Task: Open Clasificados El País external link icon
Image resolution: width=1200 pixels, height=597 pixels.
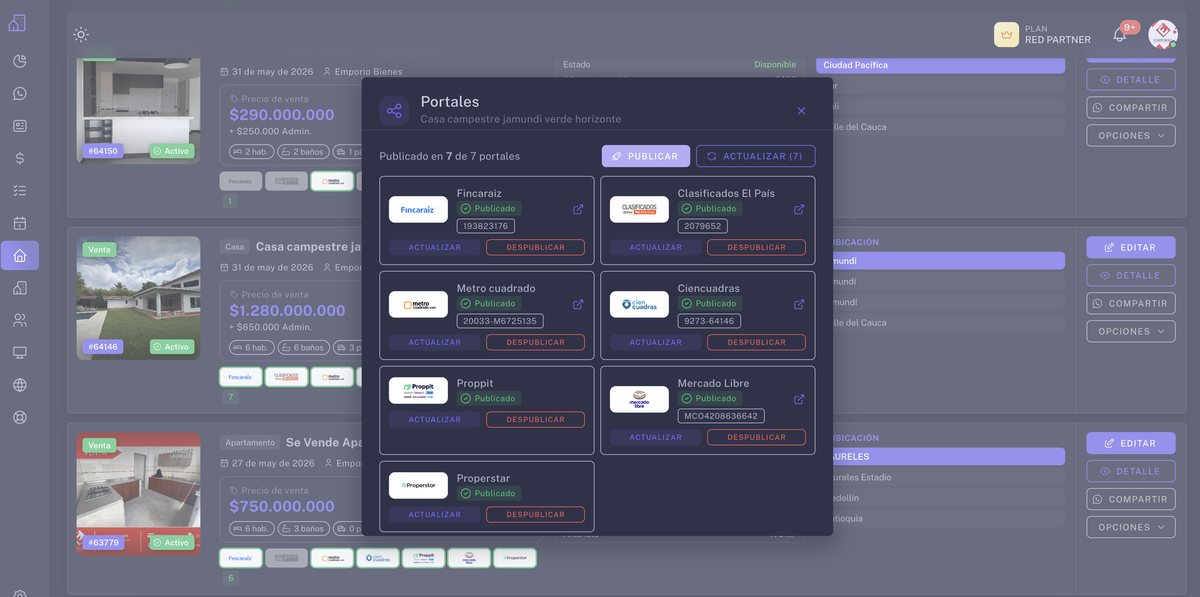Action: coord(799,209)
